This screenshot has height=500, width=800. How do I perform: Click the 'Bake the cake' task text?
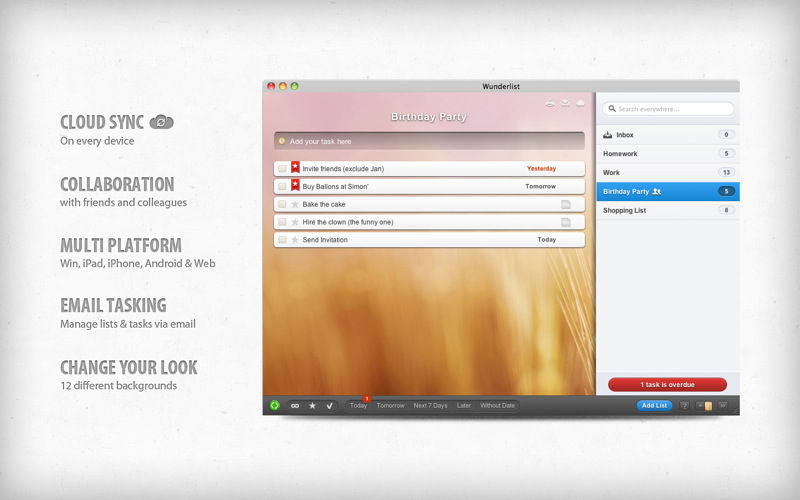(x=324, y=204)
